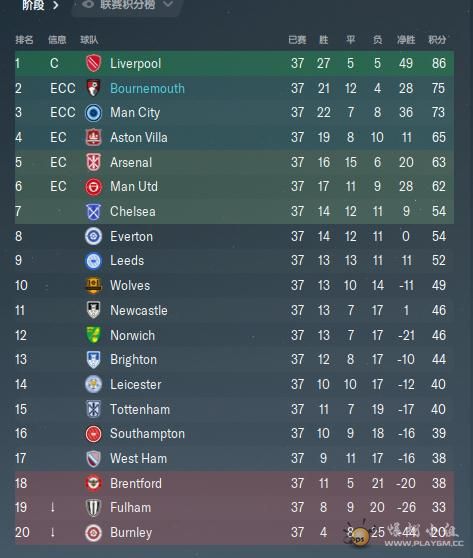Click the Bournemouth club badge

93,88
